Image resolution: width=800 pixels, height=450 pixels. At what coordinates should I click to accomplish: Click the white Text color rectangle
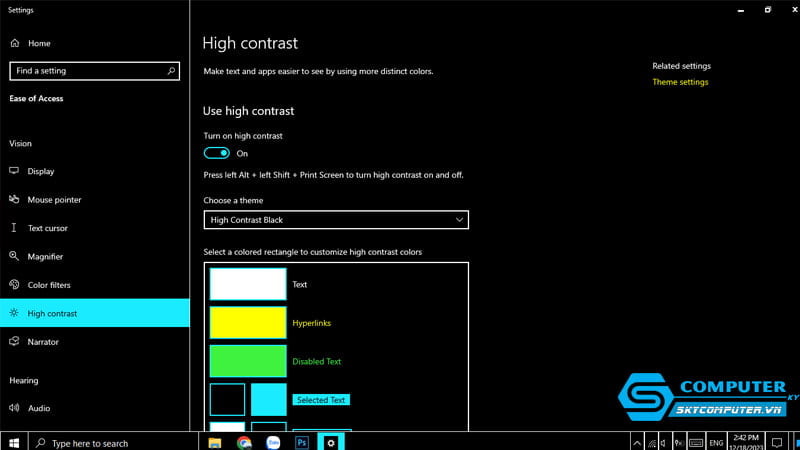(248, 284)
